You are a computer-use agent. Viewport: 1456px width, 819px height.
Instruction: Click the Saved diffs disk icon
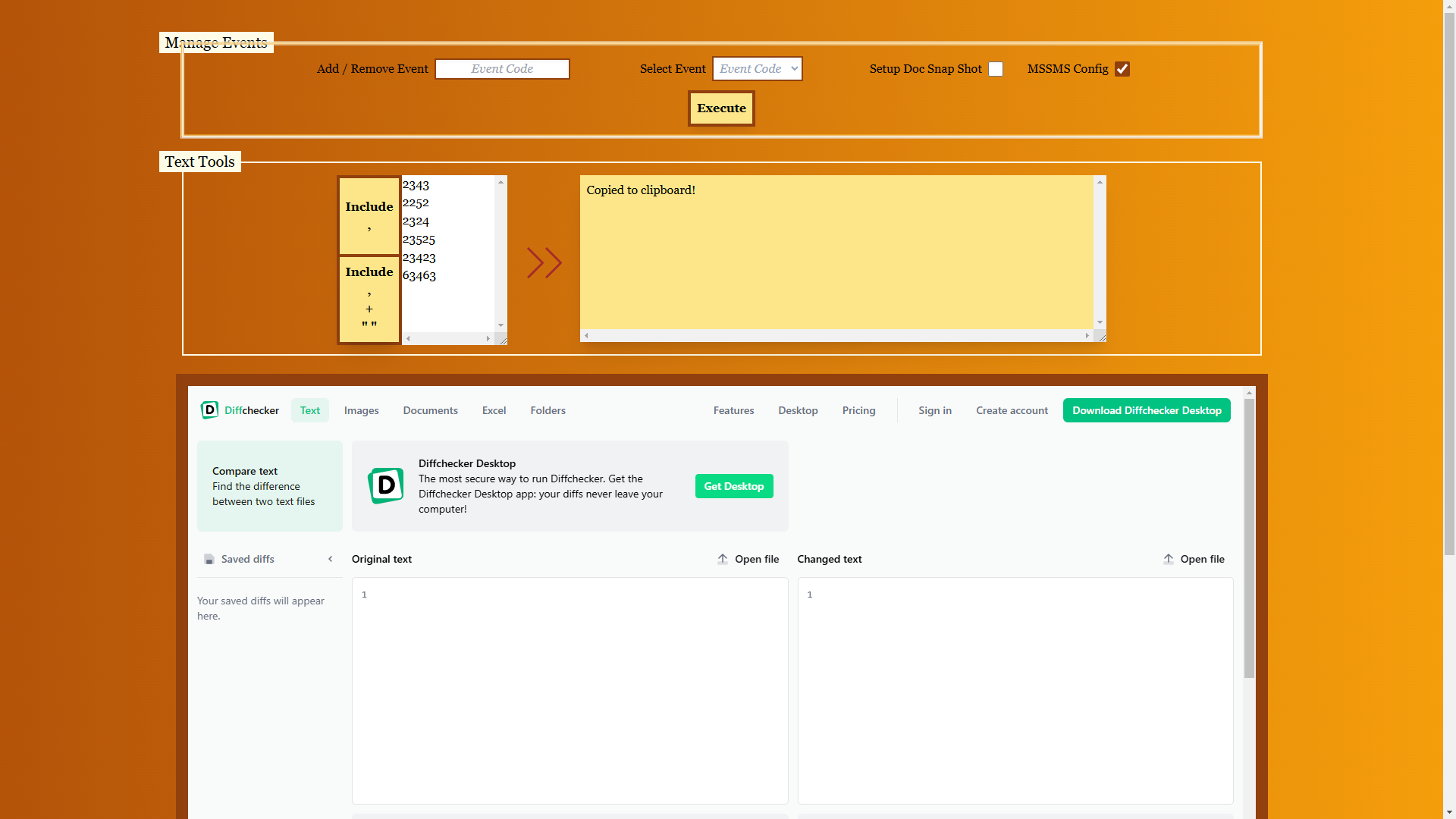pyautogui.click(x=209, y=560)
